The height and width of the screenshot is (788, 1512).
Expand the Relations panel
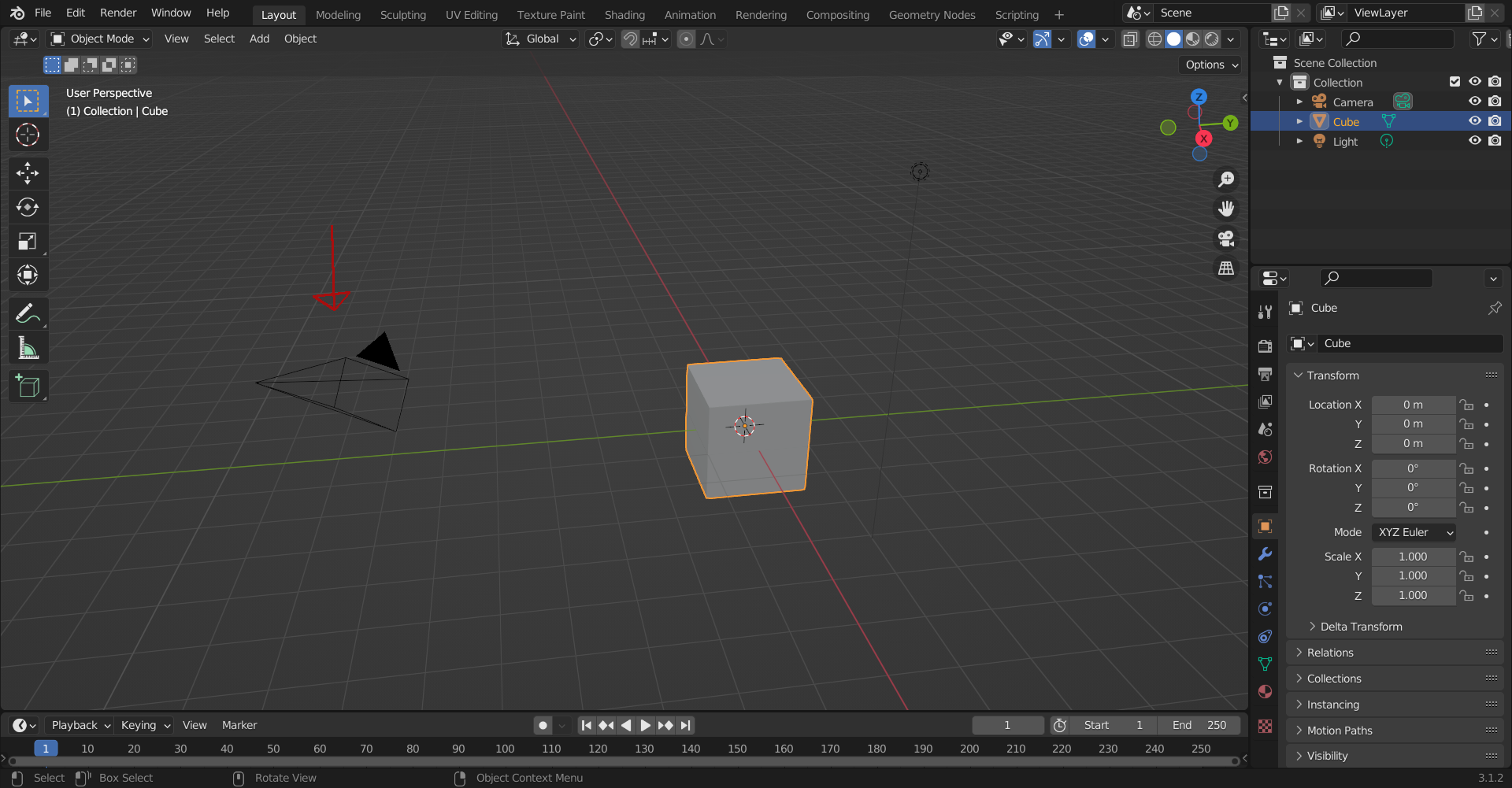pyautogui.click(x=1395, y=653)
